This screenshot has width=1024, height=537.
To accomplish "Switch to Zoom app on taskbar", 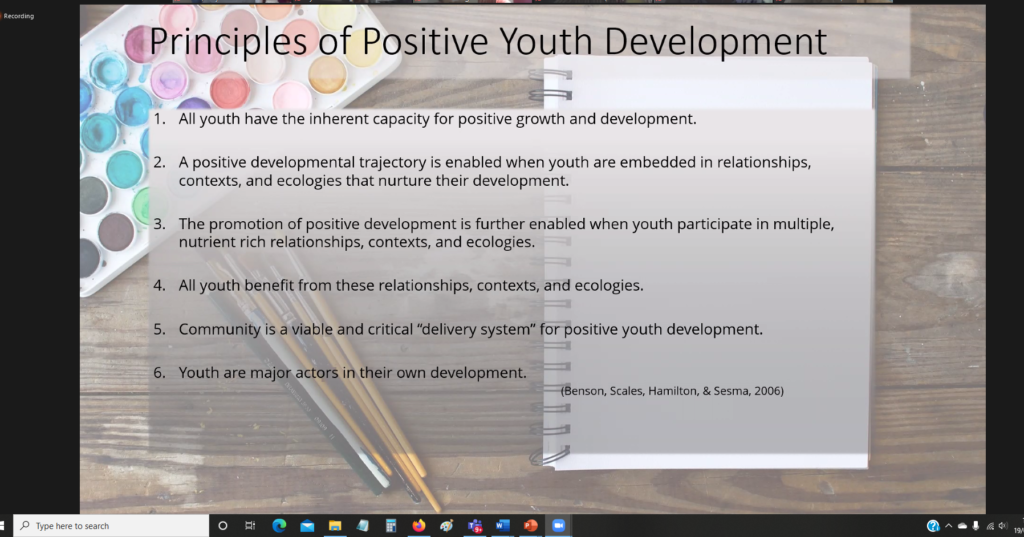I will pyautogui.click(x=558, y=525).
